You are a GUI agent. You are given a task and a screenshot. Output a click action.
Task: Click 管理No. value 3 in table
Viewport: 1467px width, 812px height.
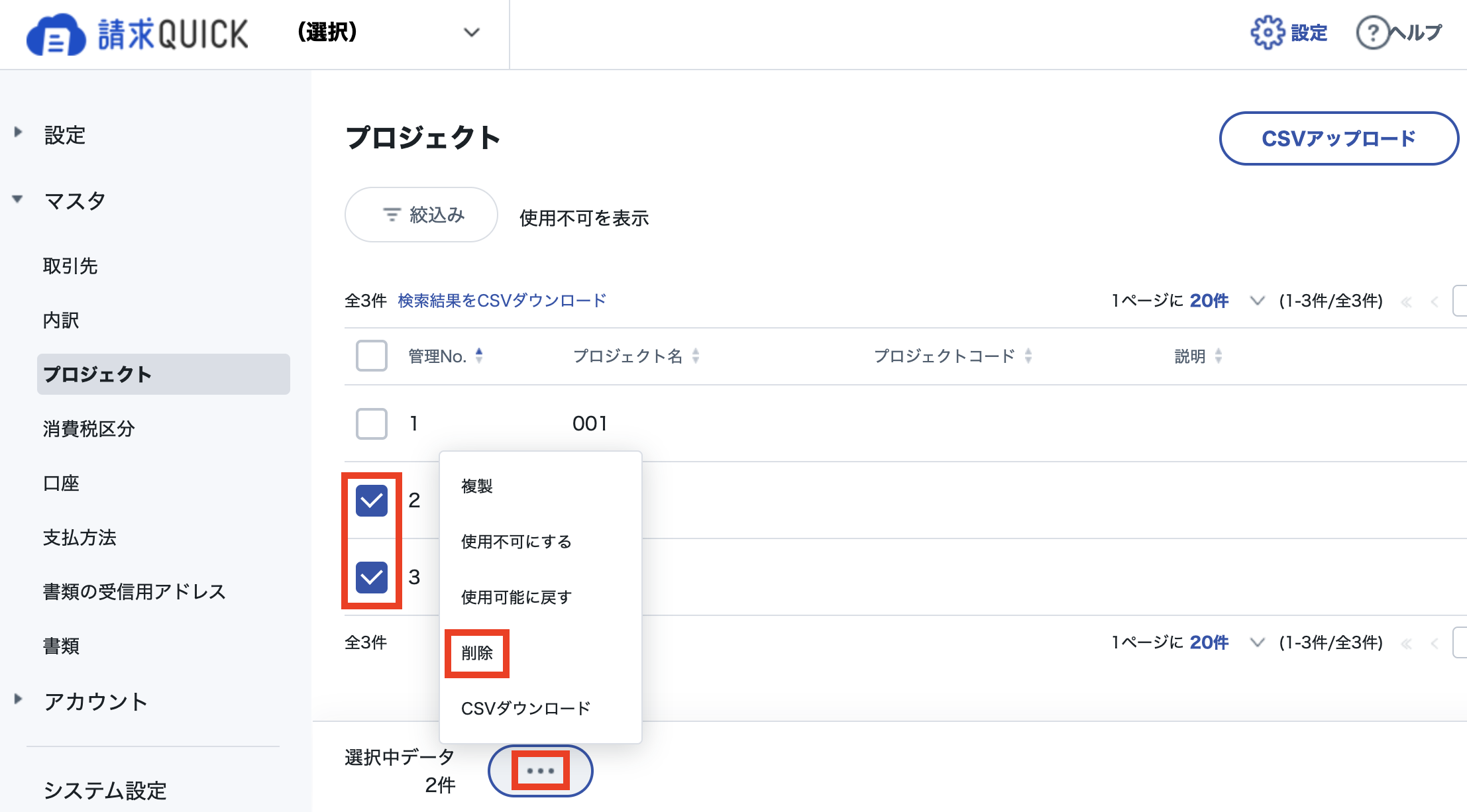(x=414, y=578)
